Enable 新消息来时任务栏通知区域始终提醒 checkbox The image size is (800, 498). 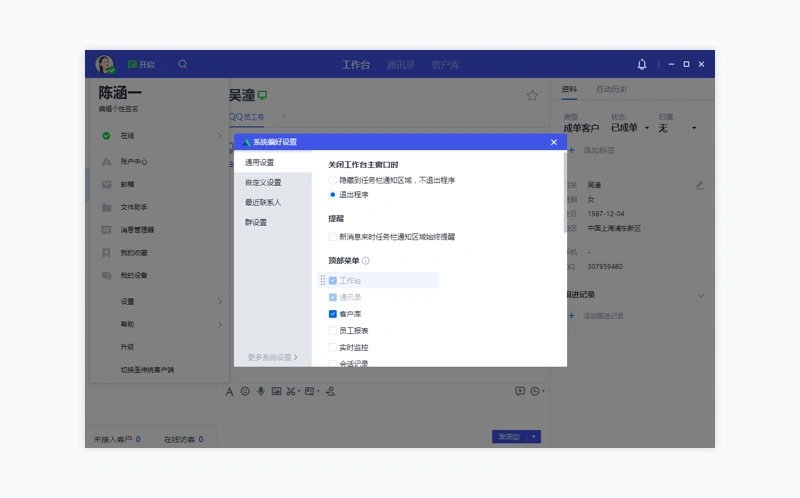[333, 237]
